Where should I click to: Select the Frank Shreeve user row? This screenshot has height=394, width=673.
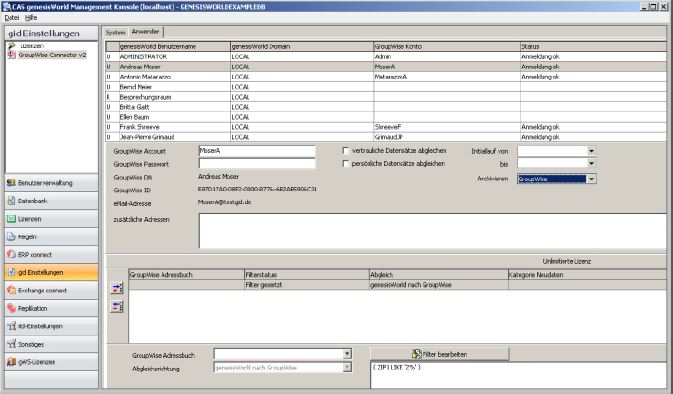386,127
